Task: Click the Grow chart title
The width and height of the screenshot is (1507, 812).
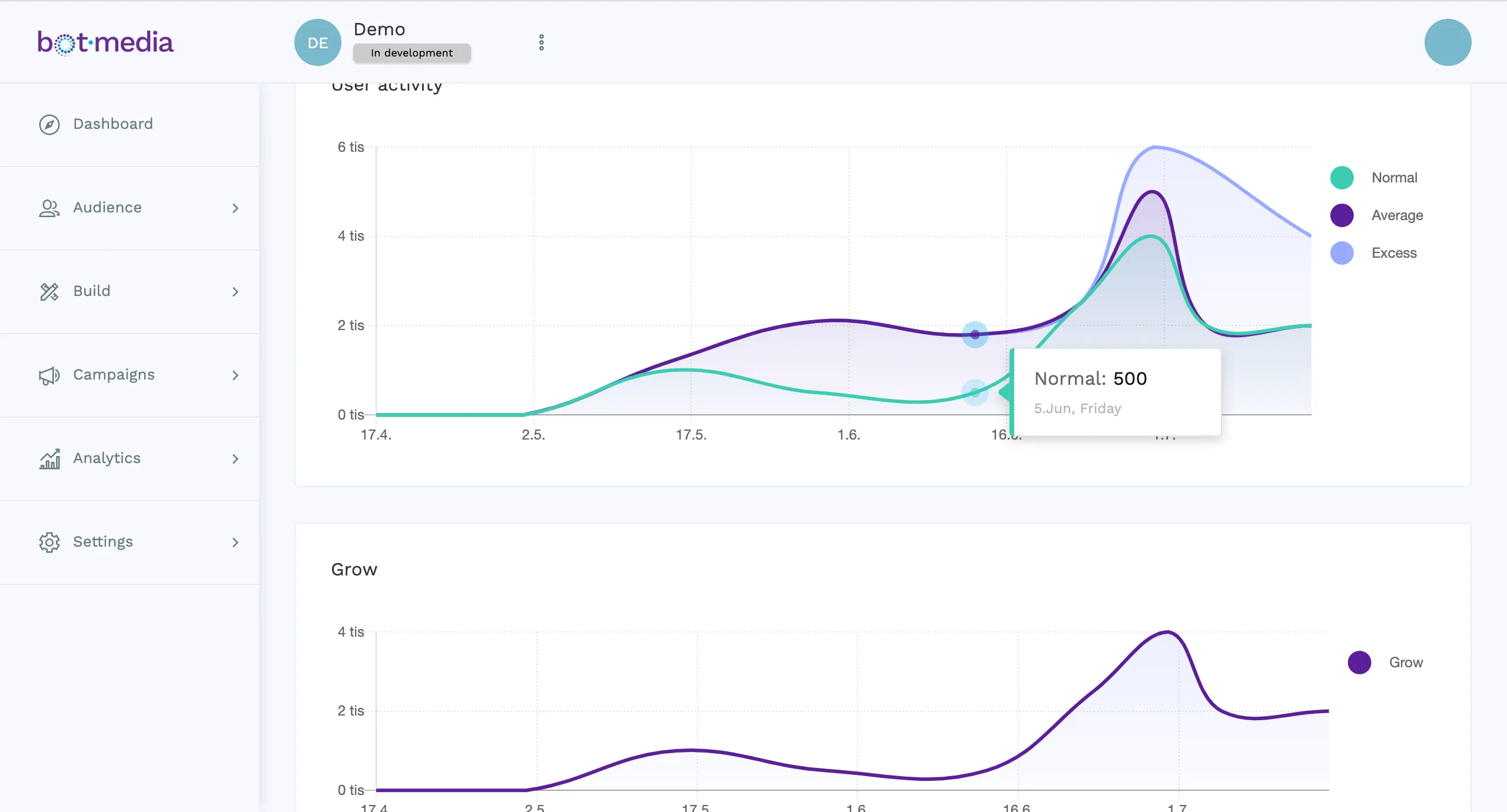Action: click(354, 570)
